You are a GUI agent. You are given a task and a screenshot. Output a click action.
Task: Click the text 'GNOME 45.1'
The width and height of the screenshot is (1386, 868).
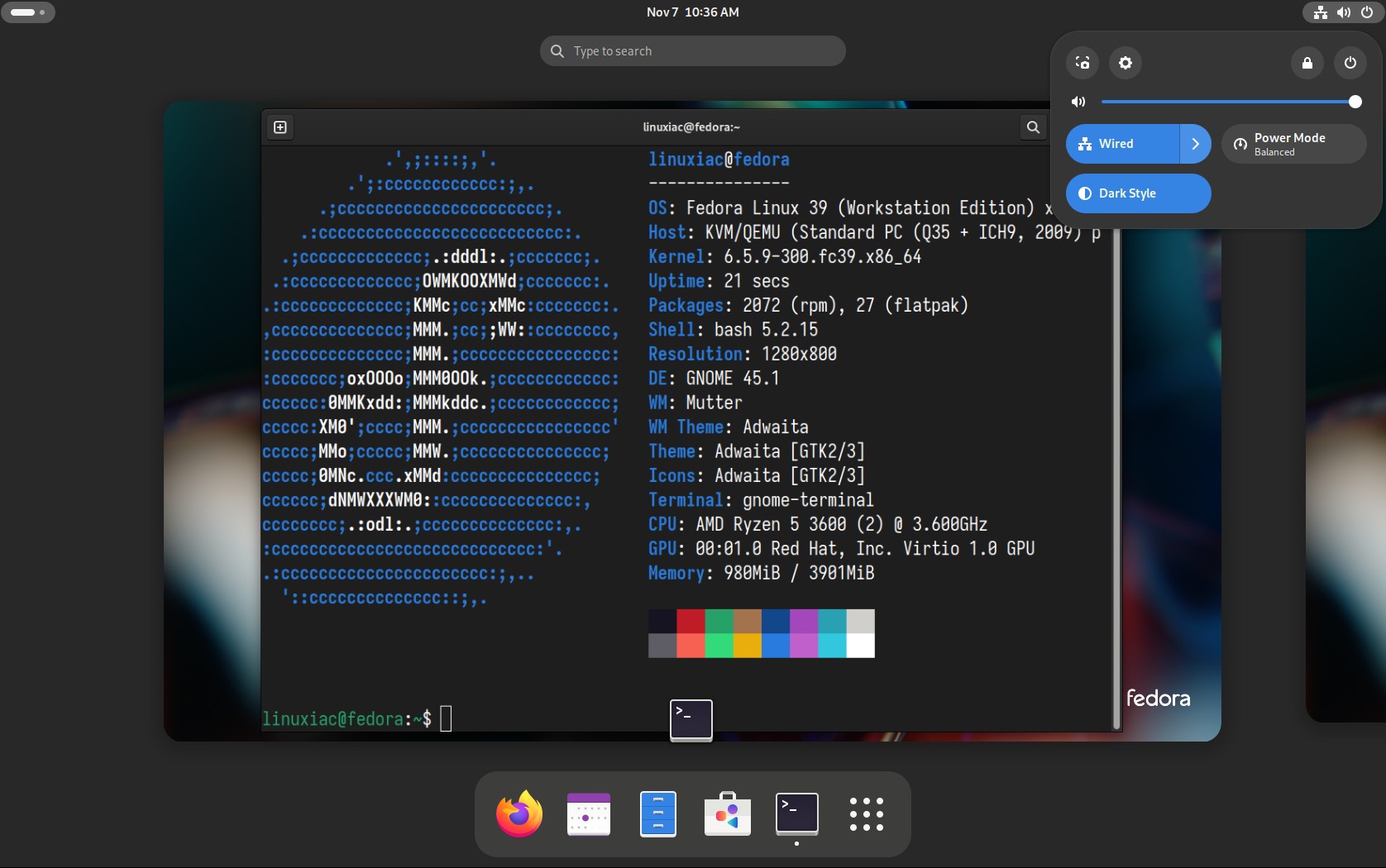click(x=733, y=379)
